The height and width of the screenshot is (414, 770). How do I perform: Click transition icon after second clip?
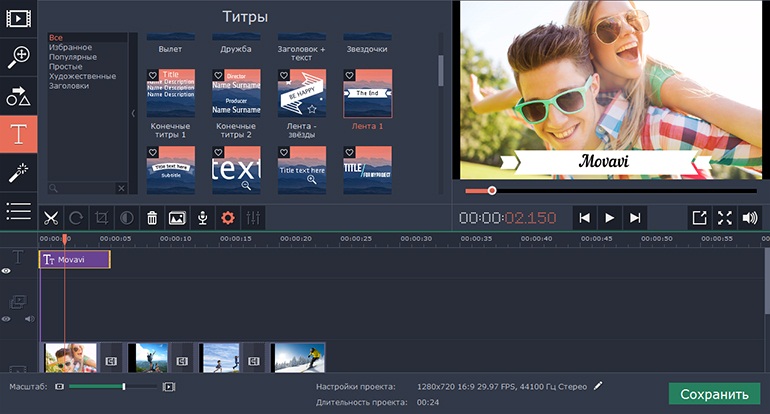[x=182, y=361]
